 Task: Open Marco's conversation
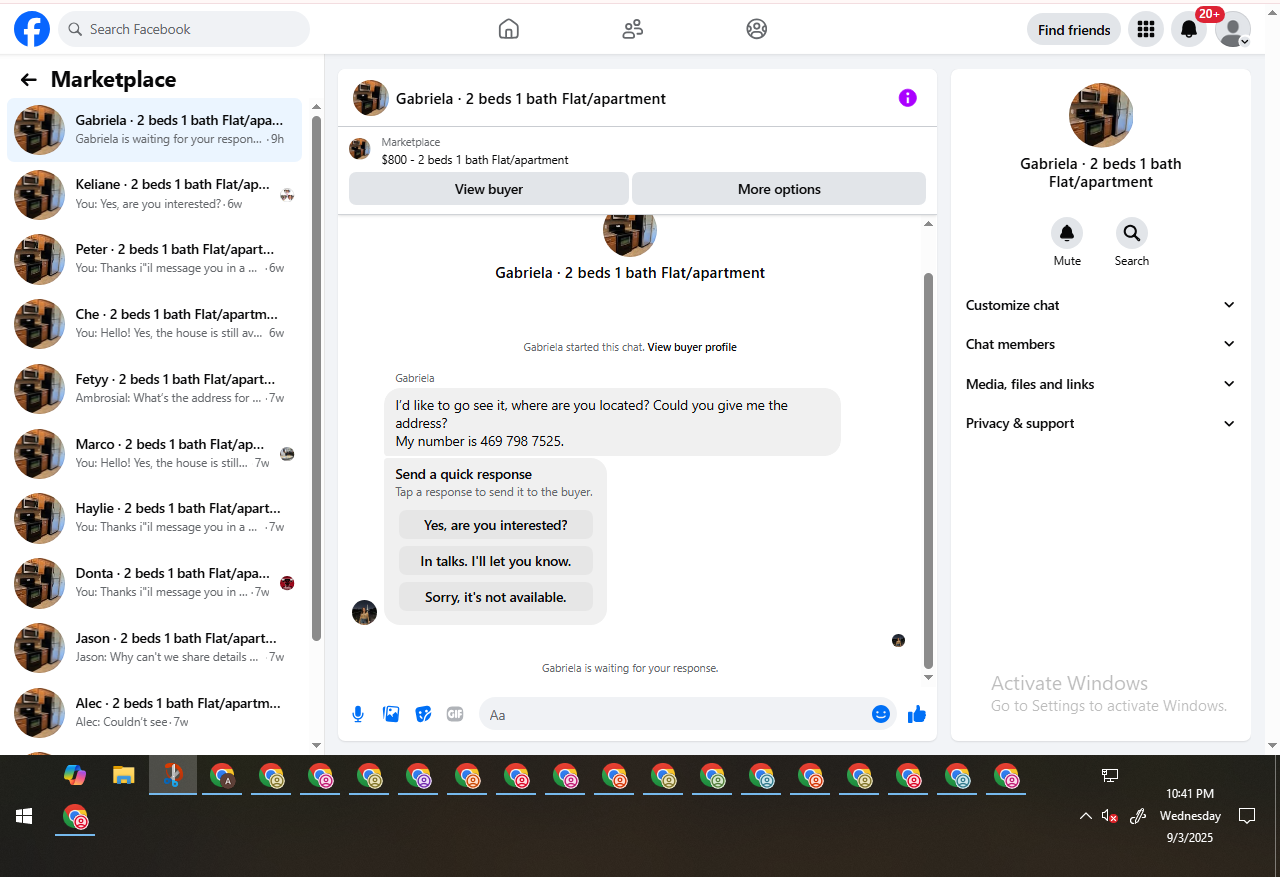click(x=154, y=454)
